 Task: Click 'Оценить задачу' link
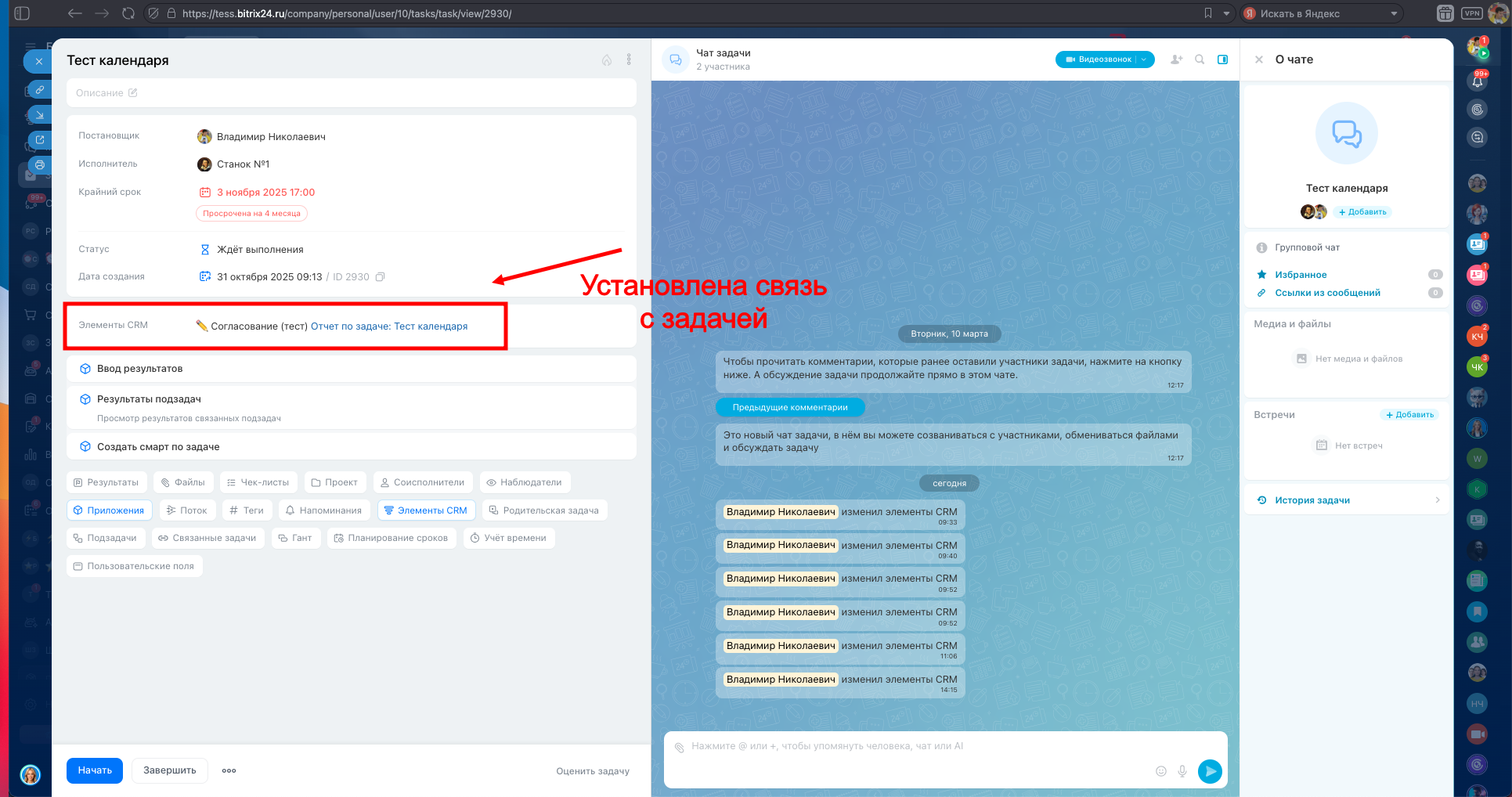tap(593, 771)
